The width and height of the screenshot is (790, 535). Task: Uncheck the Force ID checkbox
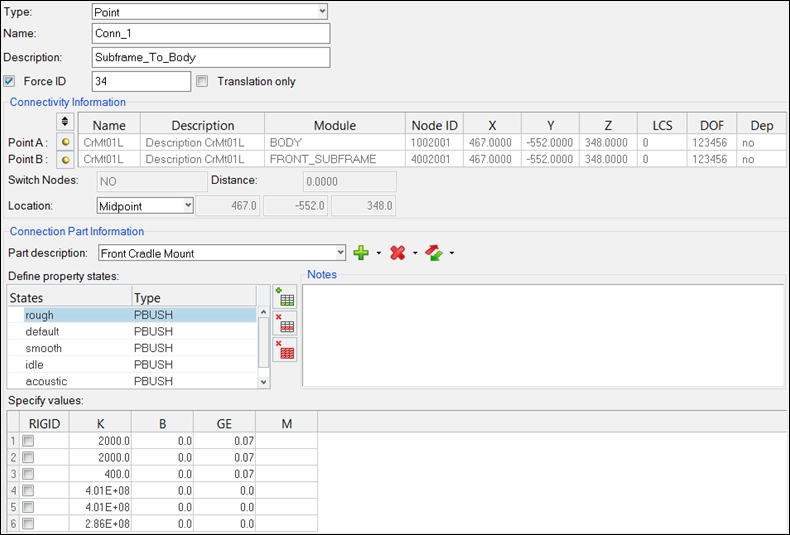tap(10, 82)
